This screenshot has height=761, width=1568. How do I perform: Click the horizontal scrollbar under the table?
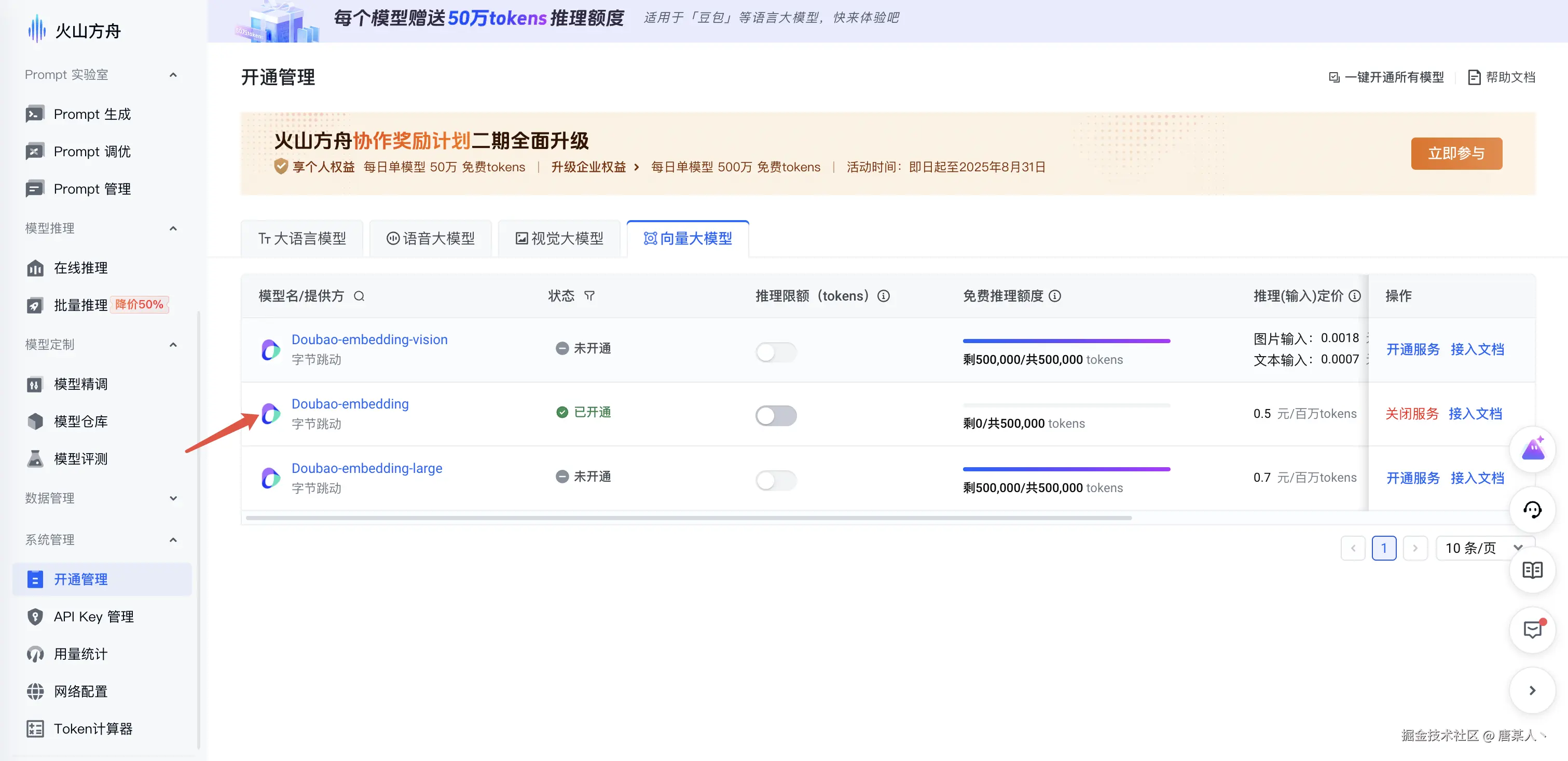[688, 518]
